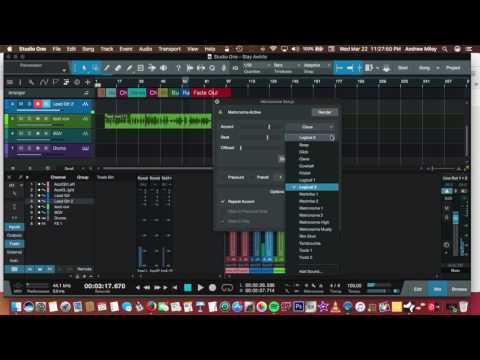Open the Song dropdown arrow at top right
Screen dimensions: 480x360
click(x=438, y=68)
